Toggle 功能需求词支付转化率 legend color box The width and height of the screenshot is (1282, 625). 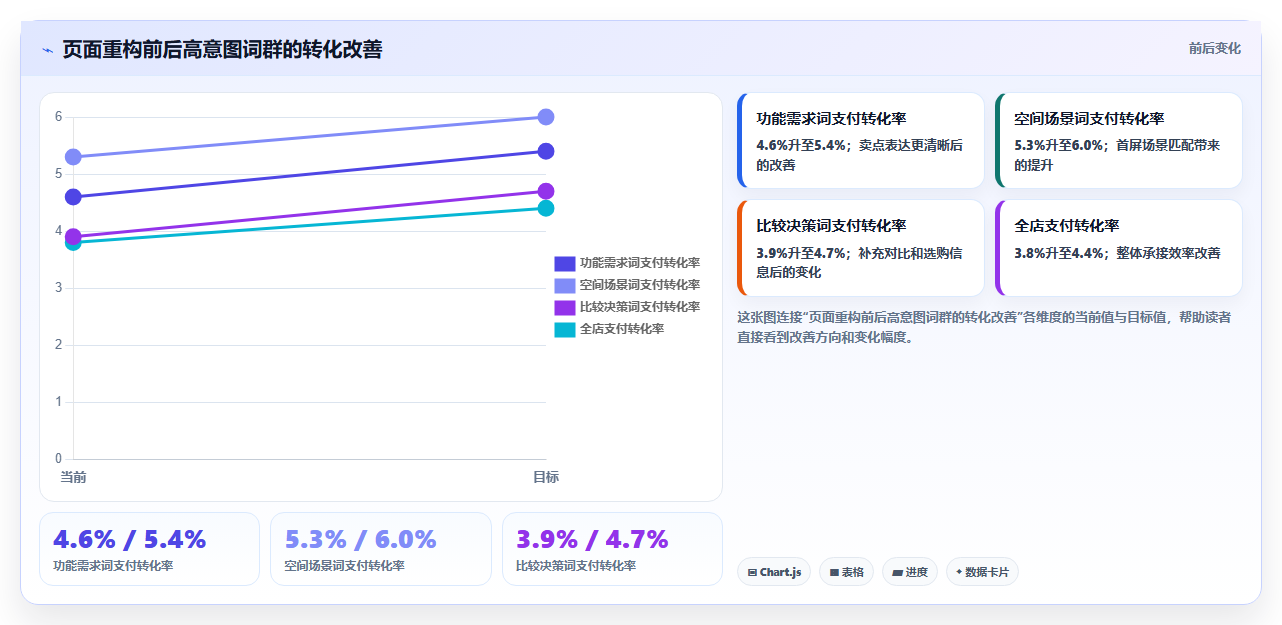(x=565, y=263)
